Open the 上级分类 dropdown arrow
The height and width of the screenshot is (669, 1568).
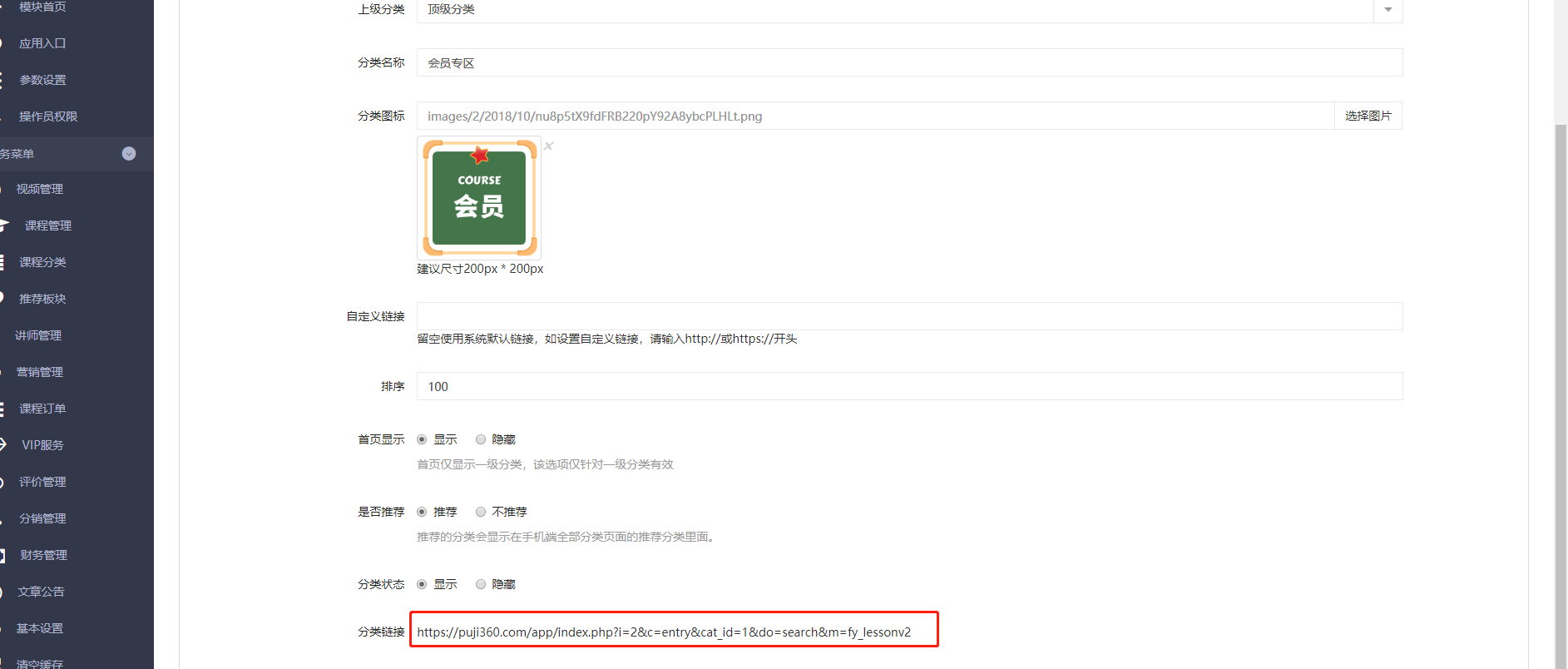(1387, 10)
